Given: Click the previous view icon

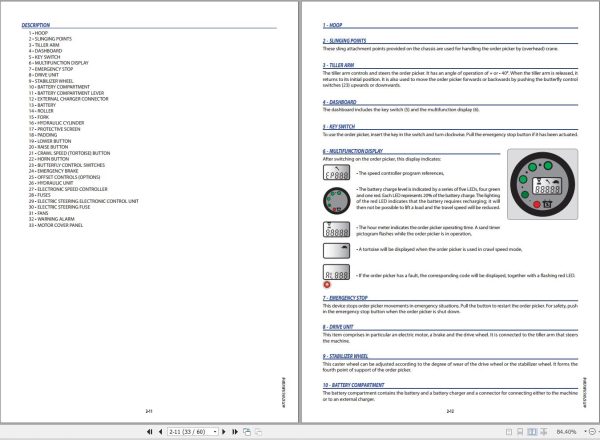Looking at the screenshot, I should coord(247,432).
